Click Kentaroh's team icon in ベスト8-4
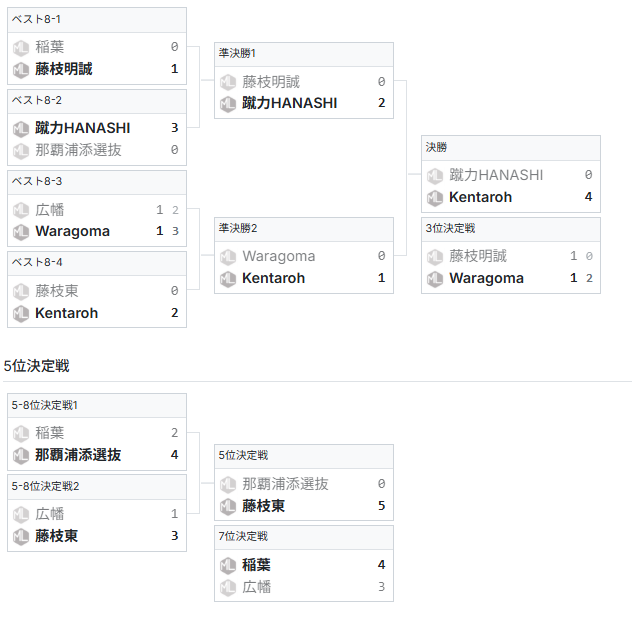Image resolution: width=632 pixels, height=619 pixels. tap(21, 313)
